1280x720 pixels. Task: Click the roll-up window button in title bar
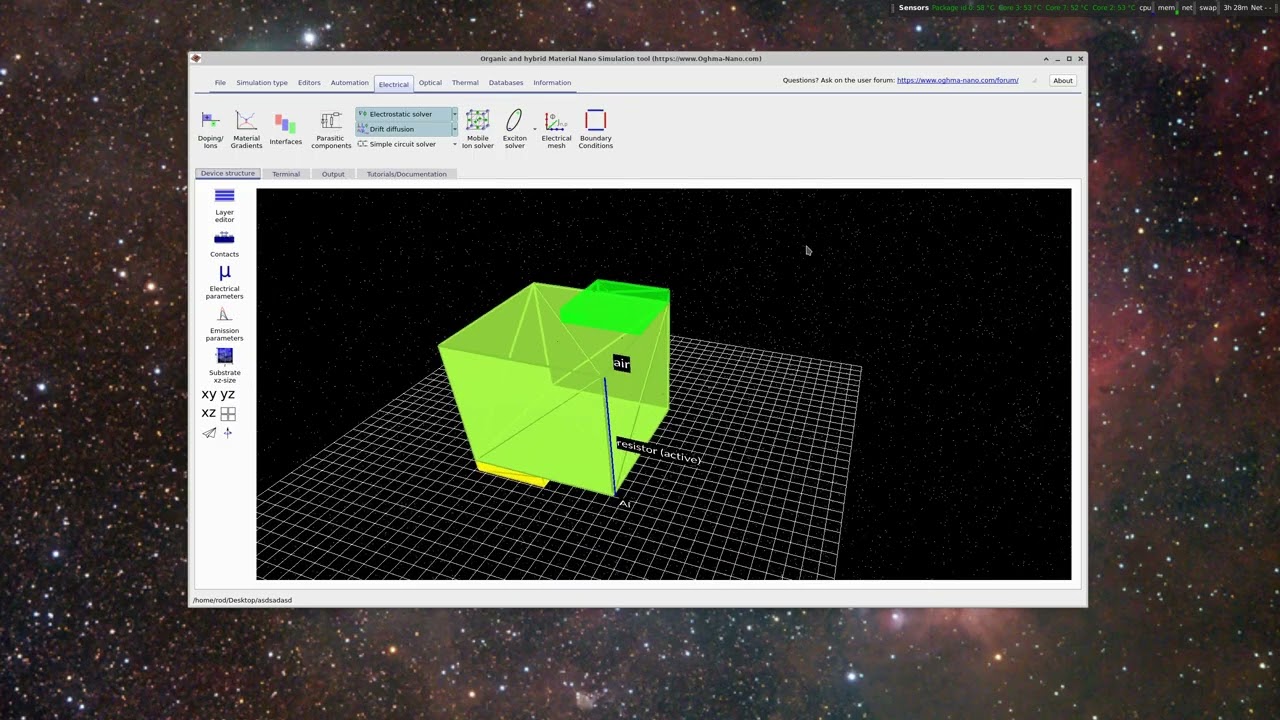click(x=1046, y=59)
